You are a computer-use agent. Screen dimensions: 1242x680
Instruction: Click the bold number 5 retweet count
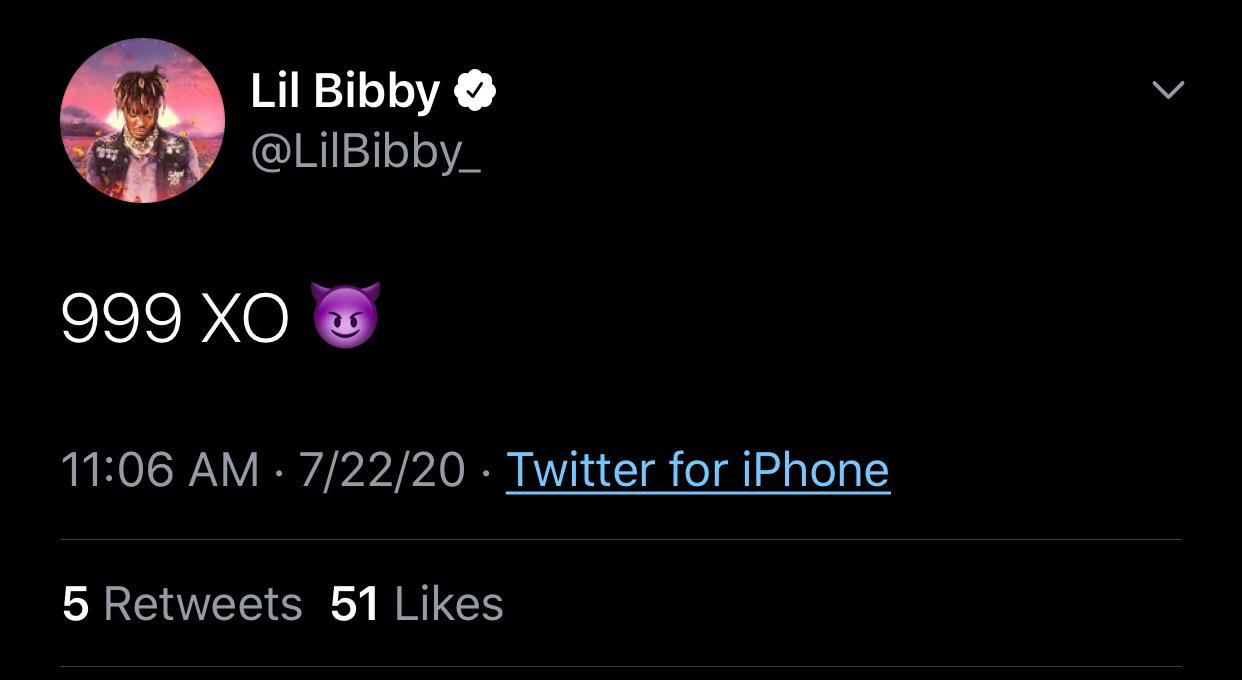pos(75,604)
